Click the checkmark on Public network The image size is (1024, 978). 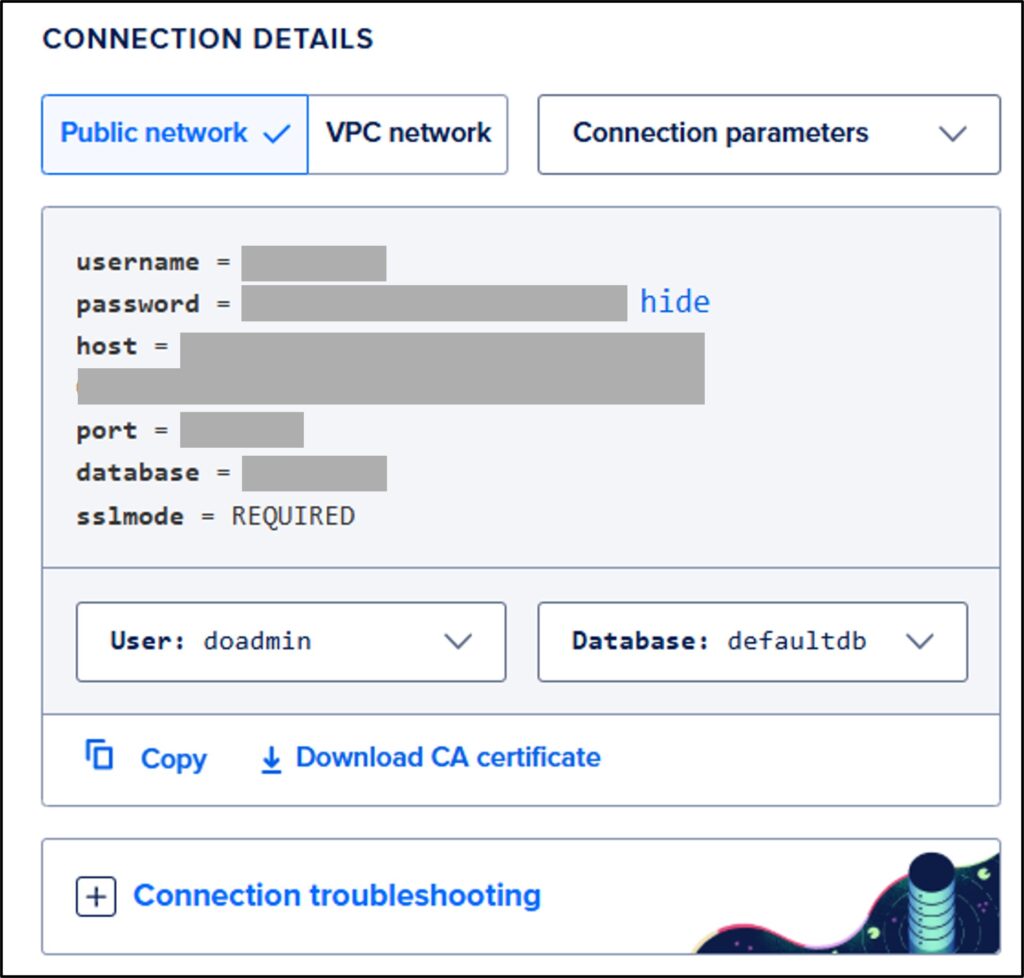click(277, 134)
